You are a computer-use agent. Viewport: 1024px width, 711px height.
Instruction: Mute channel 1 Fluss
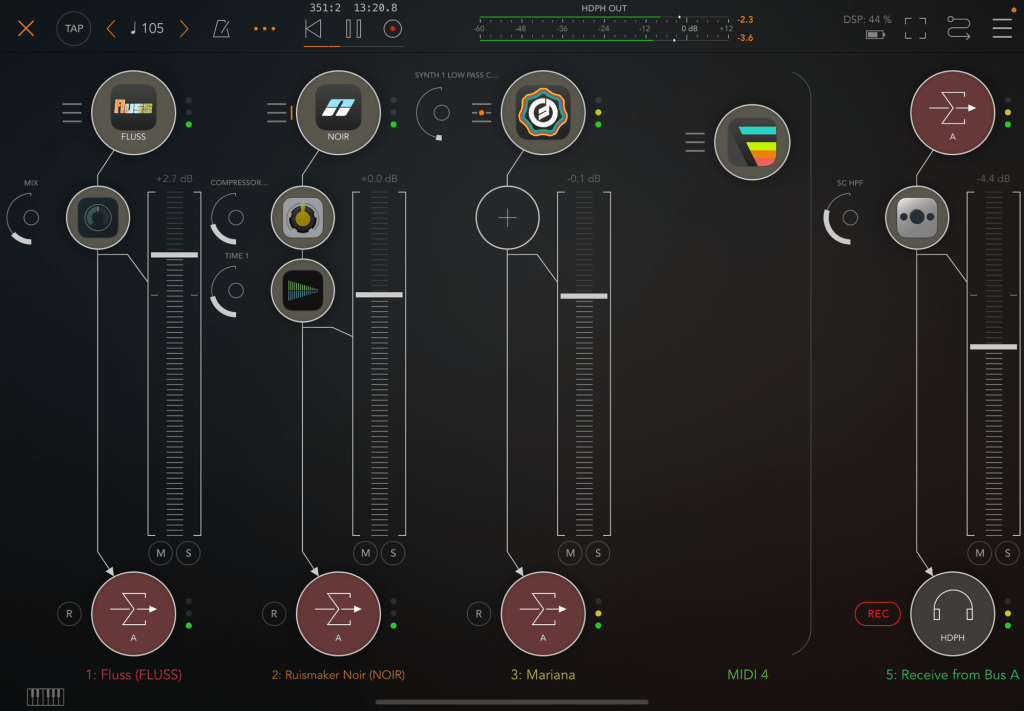161,553
